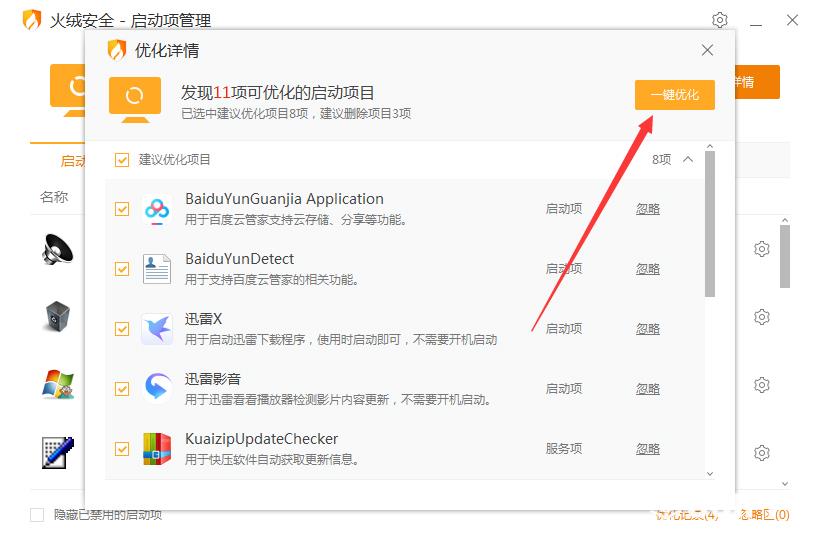
Task: Uncheck the 迅雷影音 checkbox
Action: click(122, 389)
